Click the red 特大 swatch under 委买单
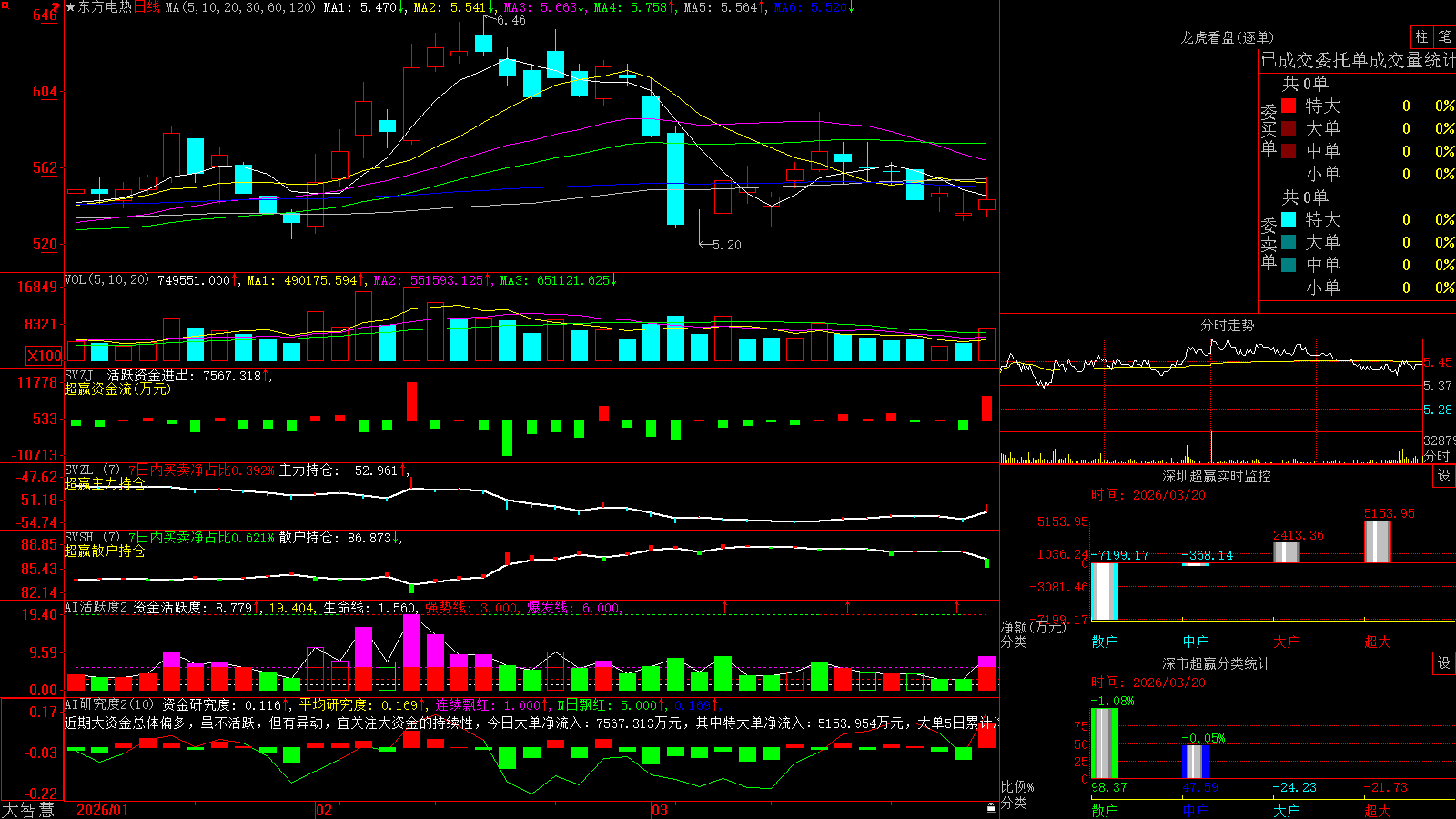Viewport: 1456px width, 819px height. [1289, 106]
